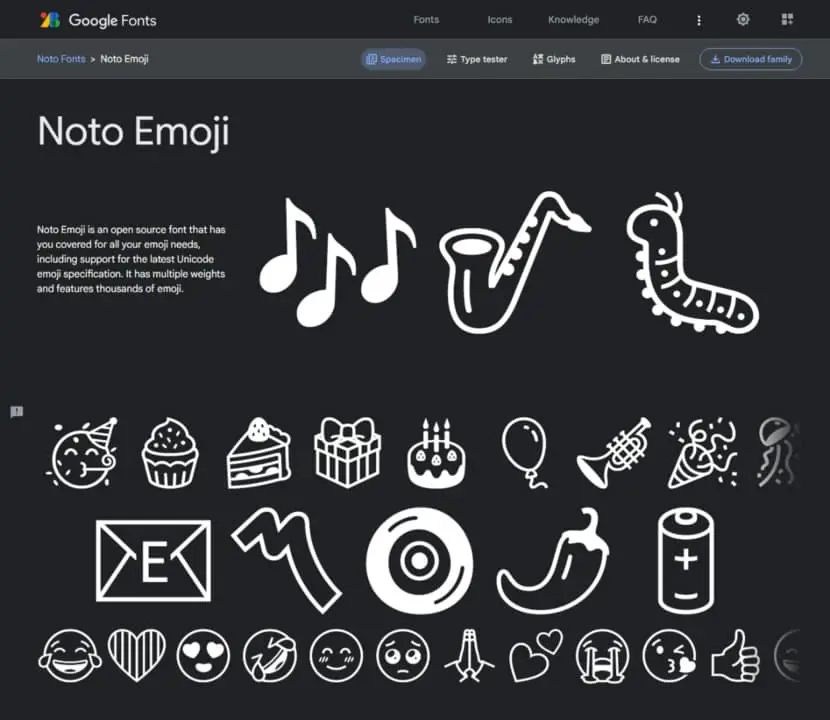Open the three-dot more options menu
The width and height of the screenshot is (830, 720).
(x=699, y=20)
